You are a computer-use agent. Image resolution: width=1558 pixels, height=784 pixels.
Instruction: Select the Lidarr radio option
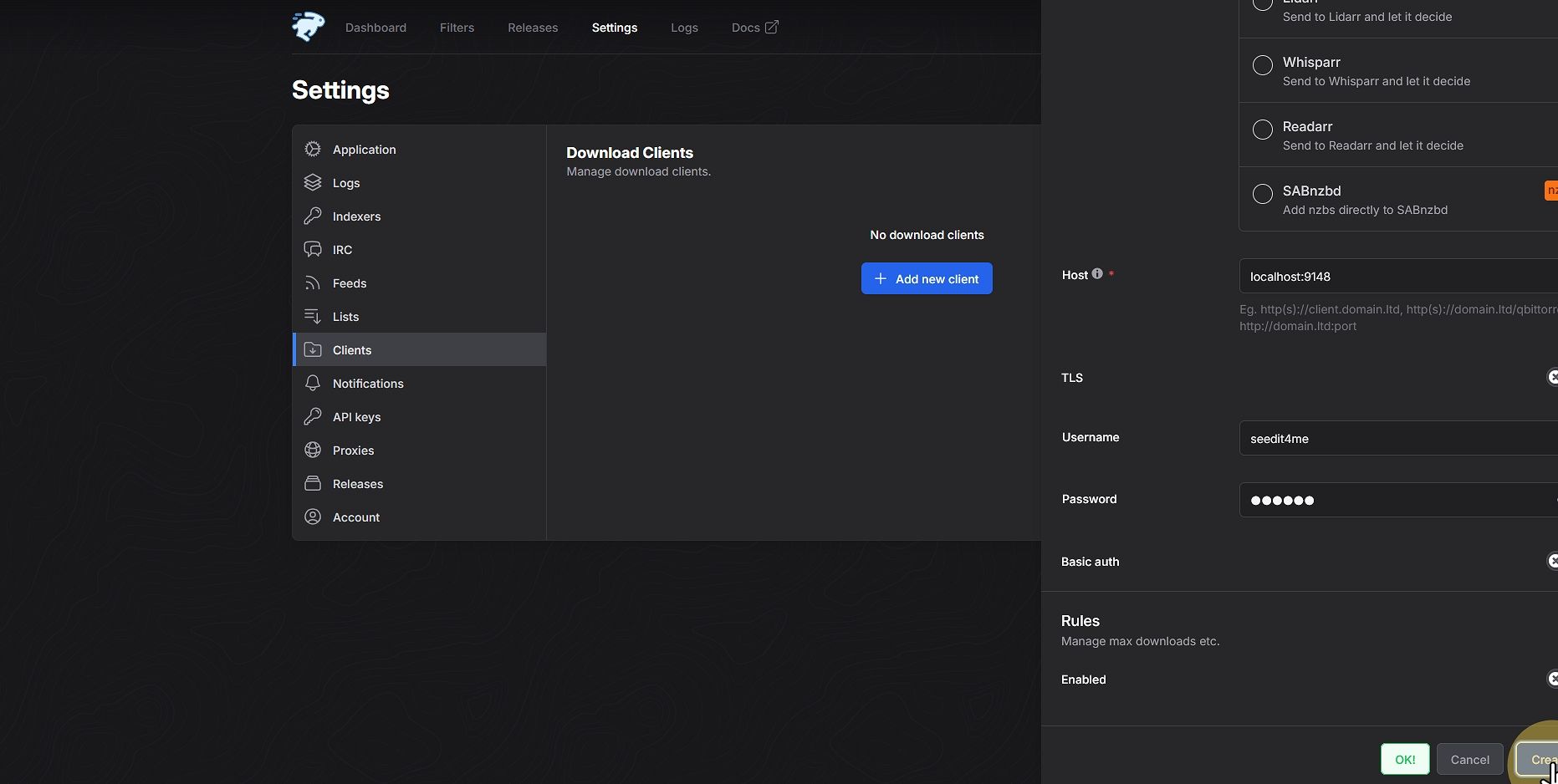[x=1263, y=3]
